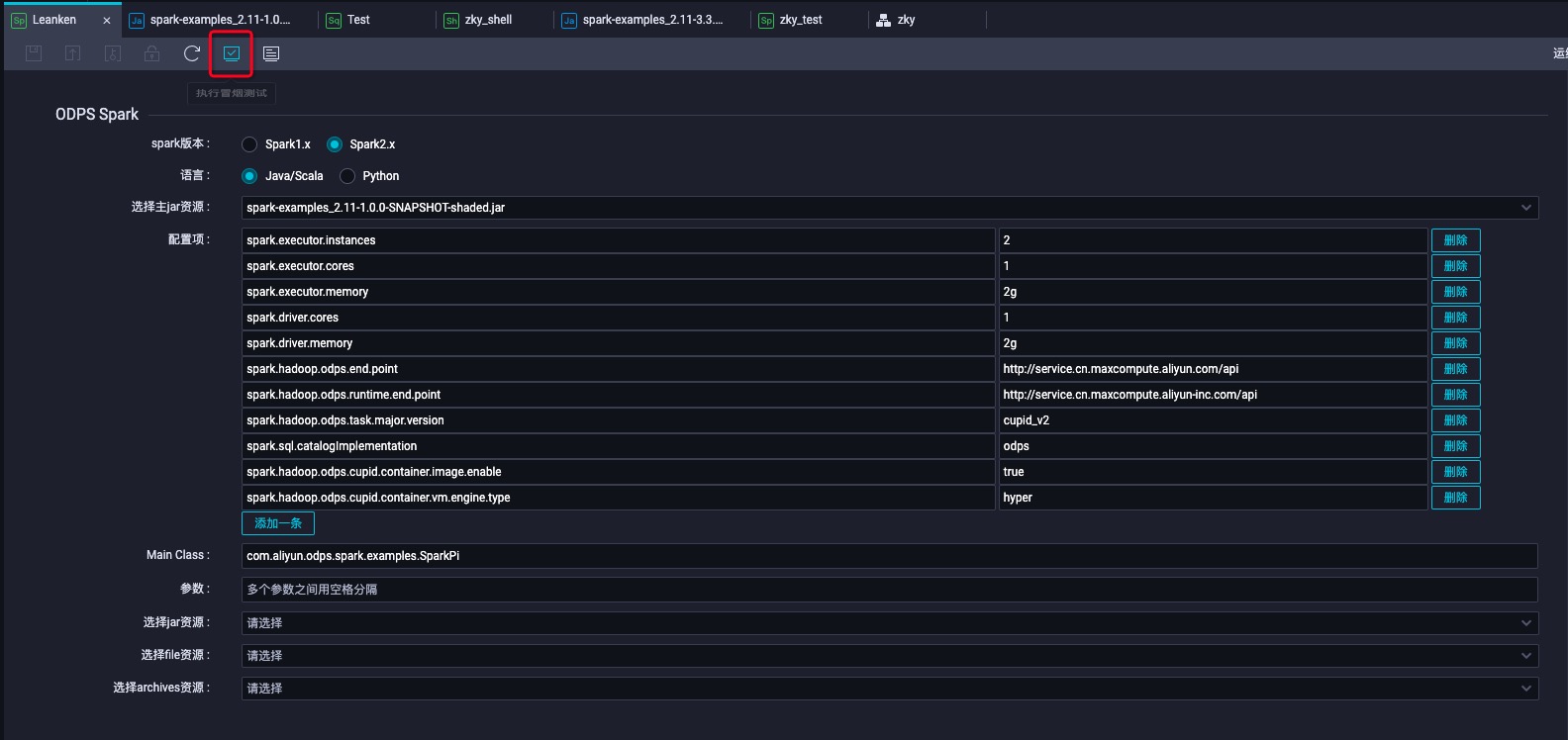Click the padlock icon in the toolbar
1568x740 pixels.
tap(152, 53)
